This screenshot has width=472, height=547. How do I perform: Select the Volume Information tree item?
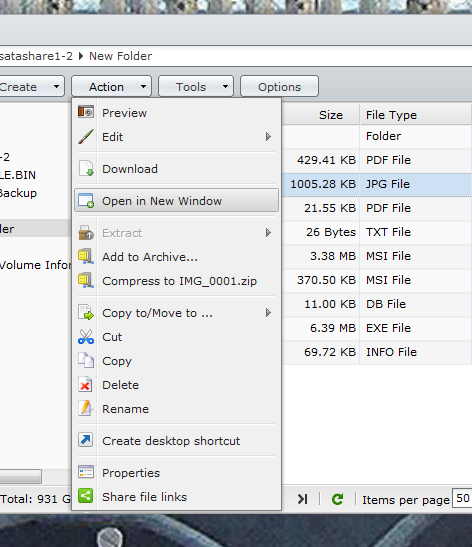pos(35,265)
